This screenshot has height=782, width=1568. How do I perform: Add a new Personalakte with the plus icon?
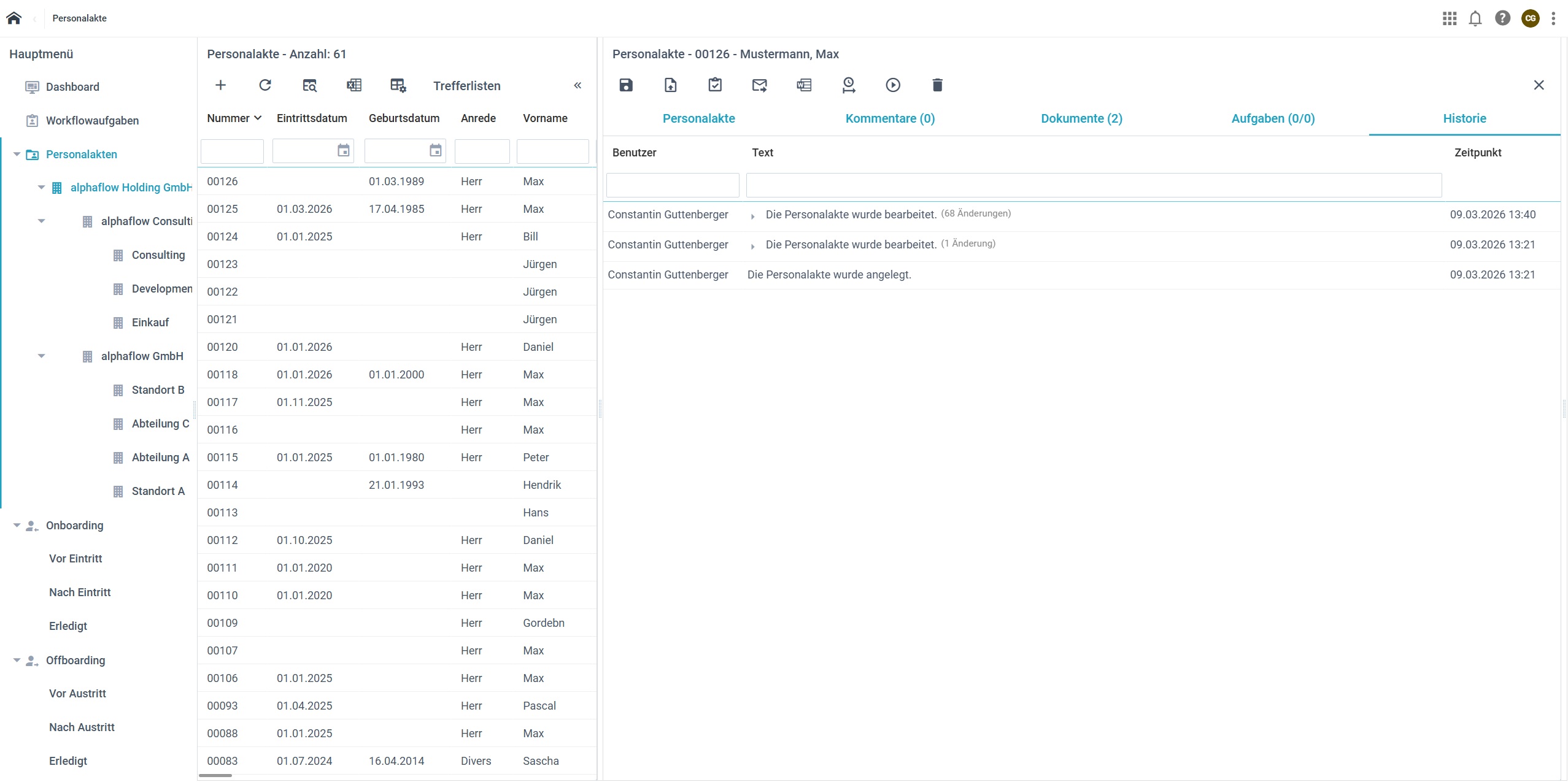tap(220, 85)
